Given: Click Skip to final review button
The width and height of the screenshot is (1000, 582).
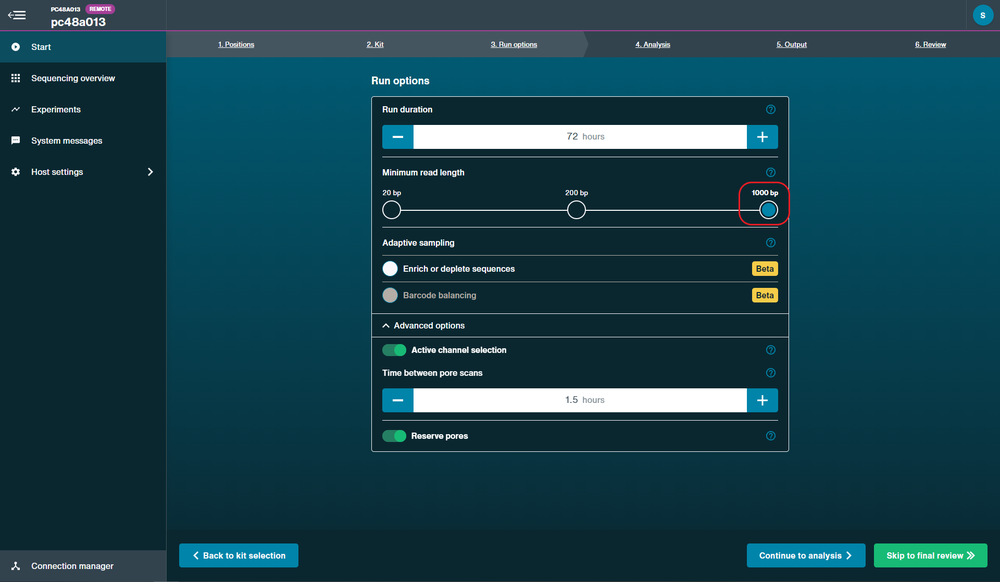Looking at the screenshot, I should pos(930,556).
